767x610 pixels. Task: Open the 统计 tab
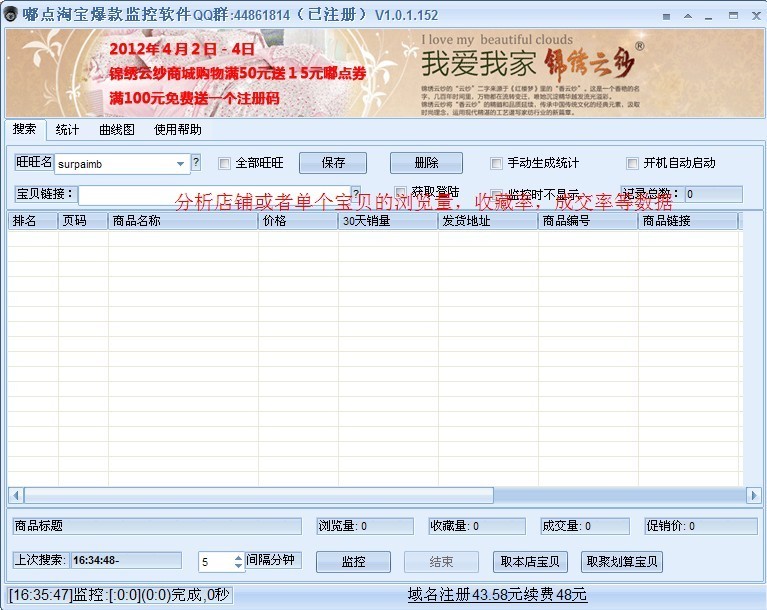pos(67,130)
